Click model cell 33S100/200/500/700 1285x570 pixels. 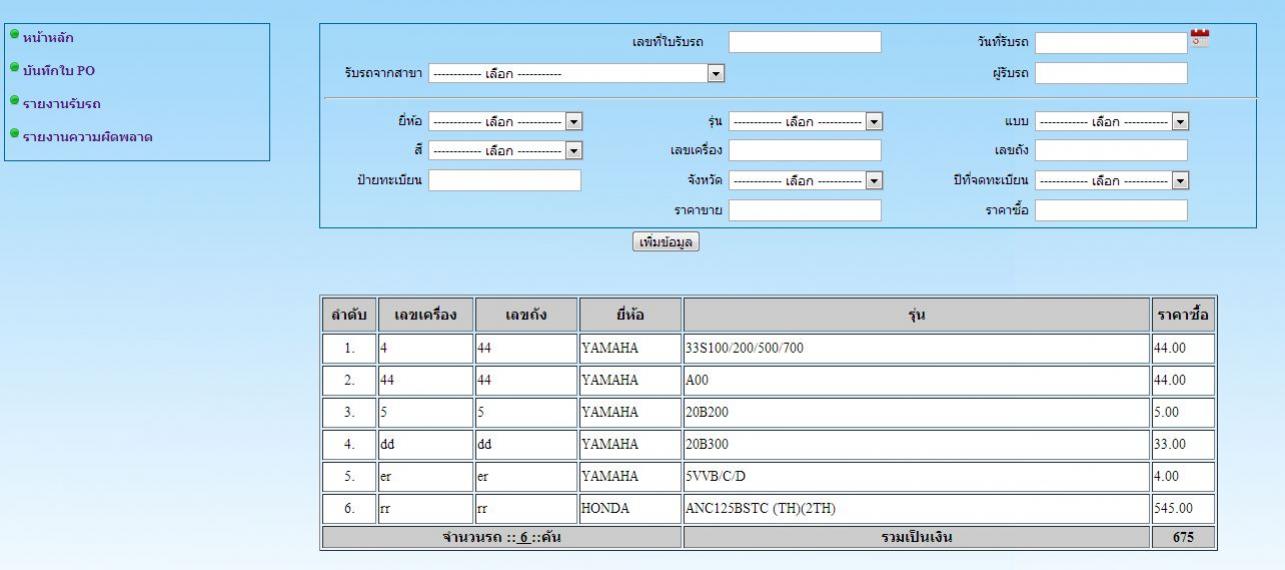(915, 349)
